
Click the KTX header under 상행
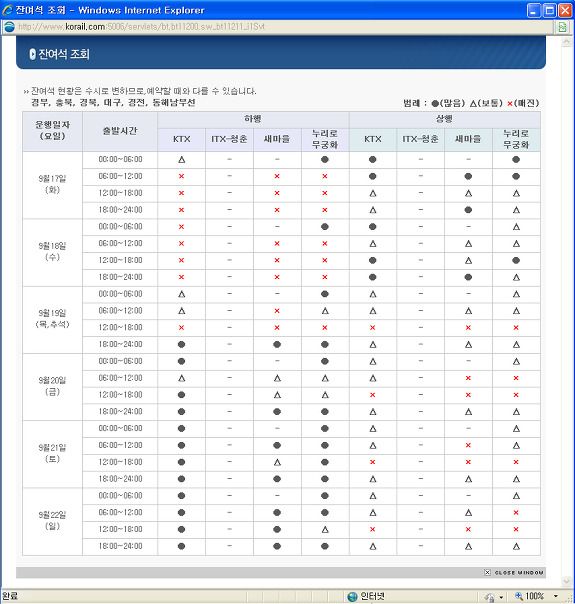[372, 139]
